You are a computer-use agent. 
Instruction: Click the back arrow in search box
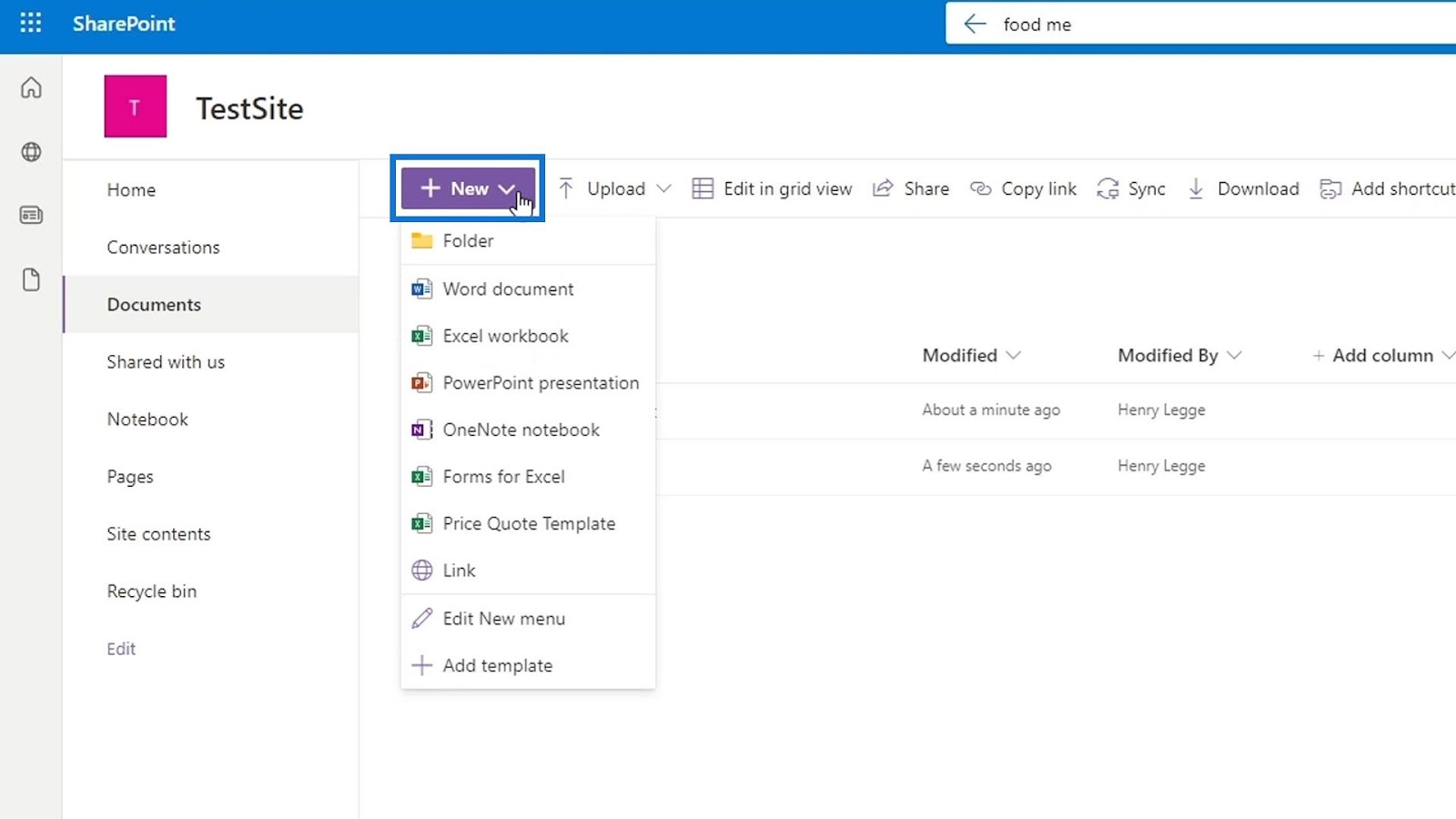tap(975, 24)
